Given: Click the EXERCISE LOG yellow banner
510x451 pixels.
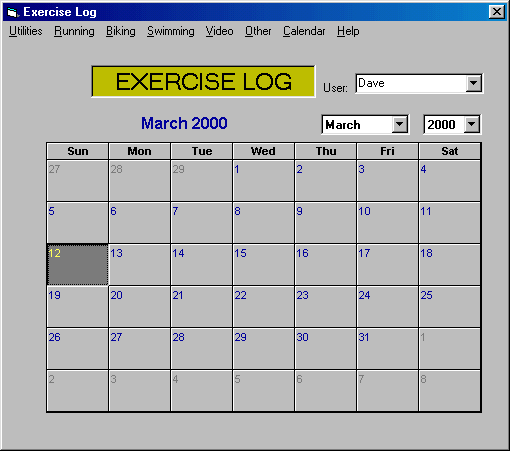Looking at the screenshot, I should (x=203, y=81).
